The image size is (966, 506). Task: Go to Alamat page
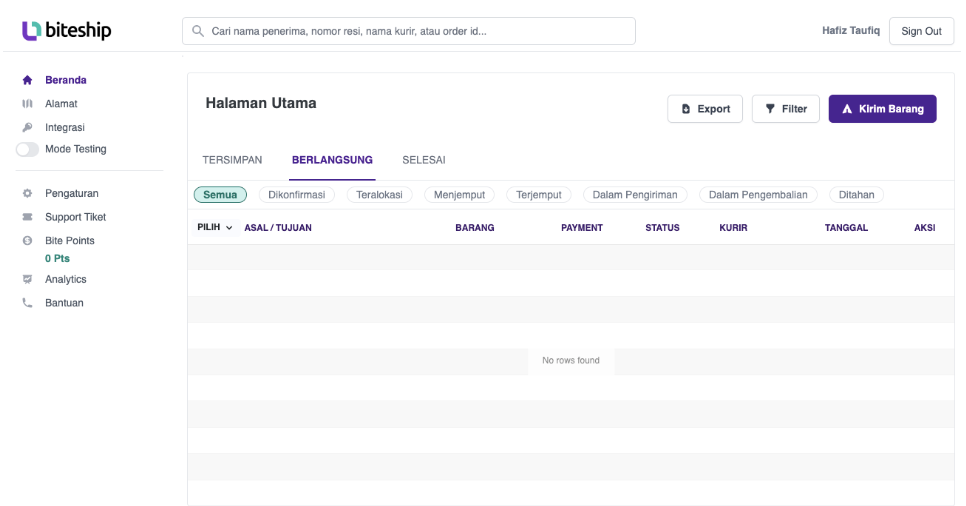click(61, 104)
